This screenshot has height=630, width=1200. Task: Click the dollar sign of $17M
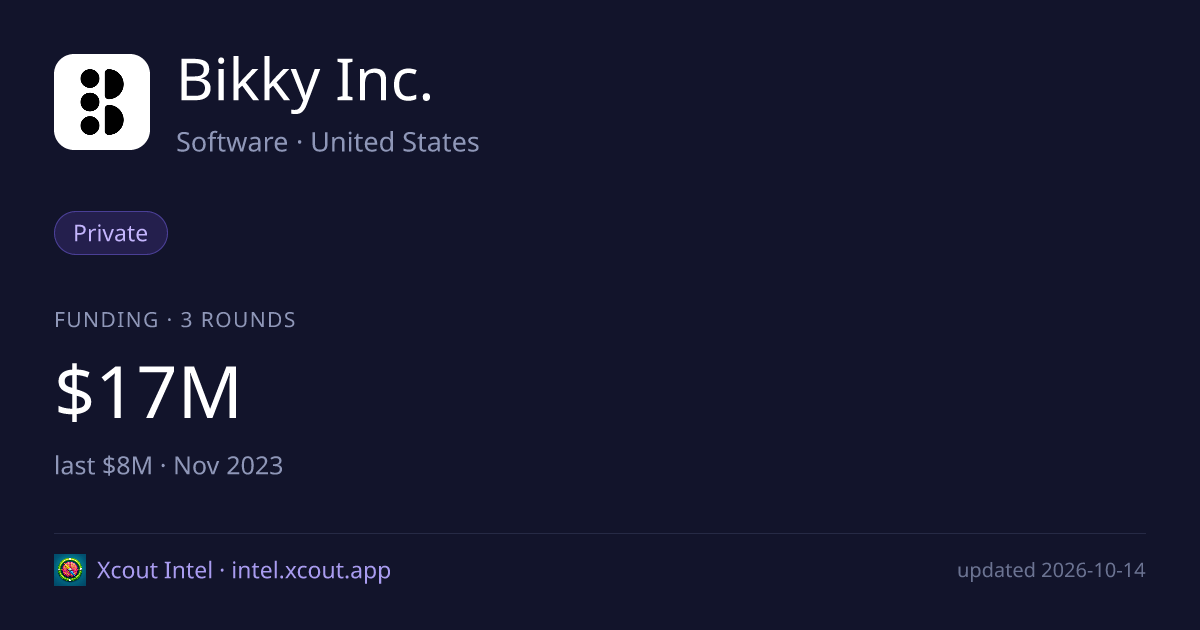[x=73, y=394]
